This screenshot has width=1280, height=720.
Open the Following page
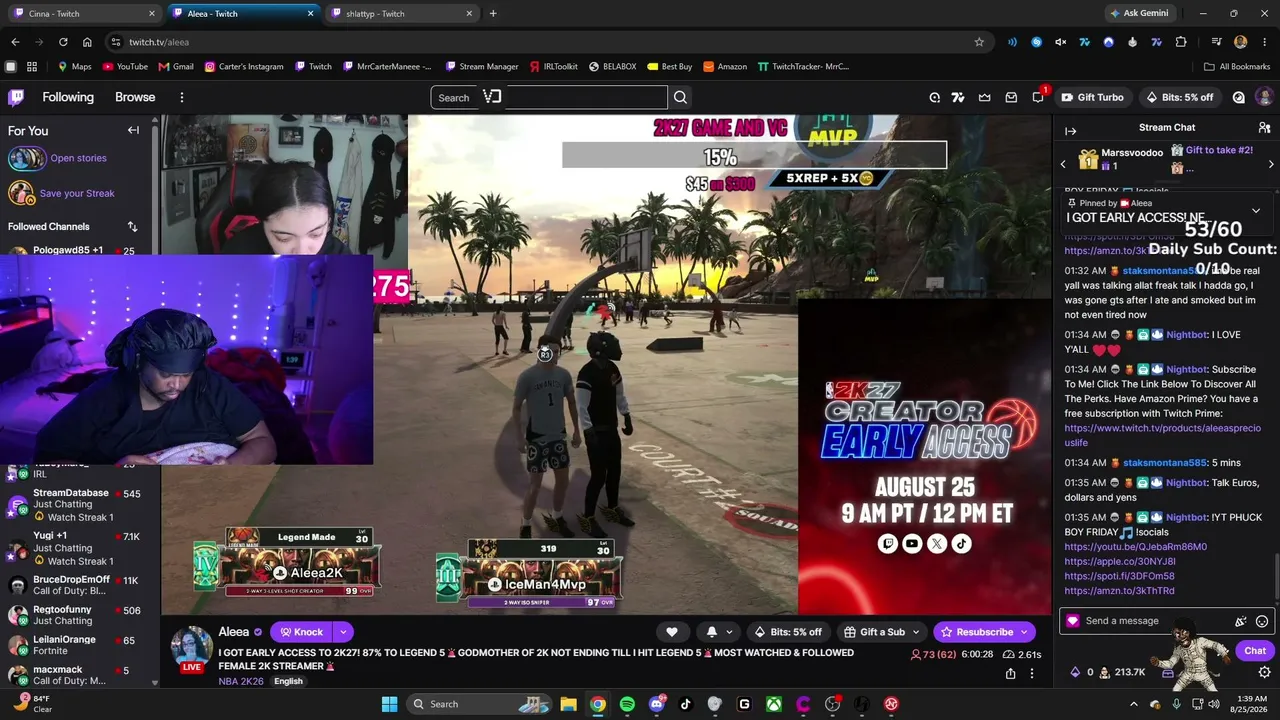point(68,97)
